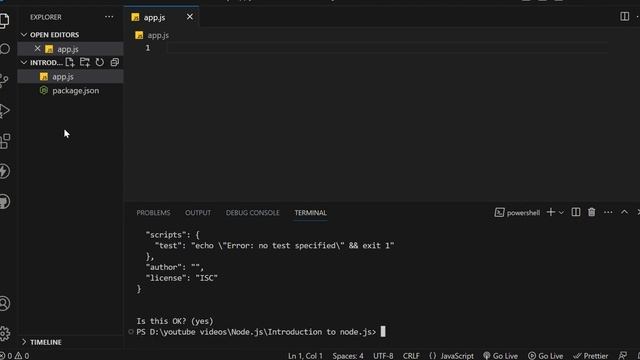Viewport: 640px width, 360px height.
Task: Change line endings via CRLF
Action: click(x=411, y=356)
